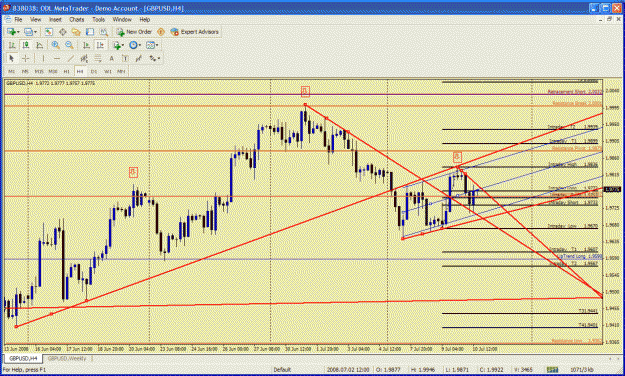Open the Window menu

pos(122,19)
